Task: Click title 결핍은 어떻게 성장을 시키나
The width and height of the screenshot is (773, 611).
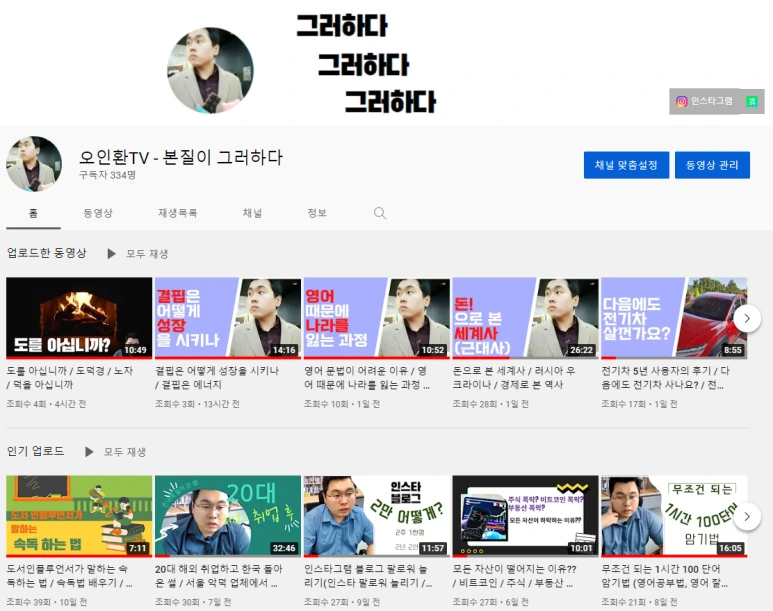Action: click(217, 377)
